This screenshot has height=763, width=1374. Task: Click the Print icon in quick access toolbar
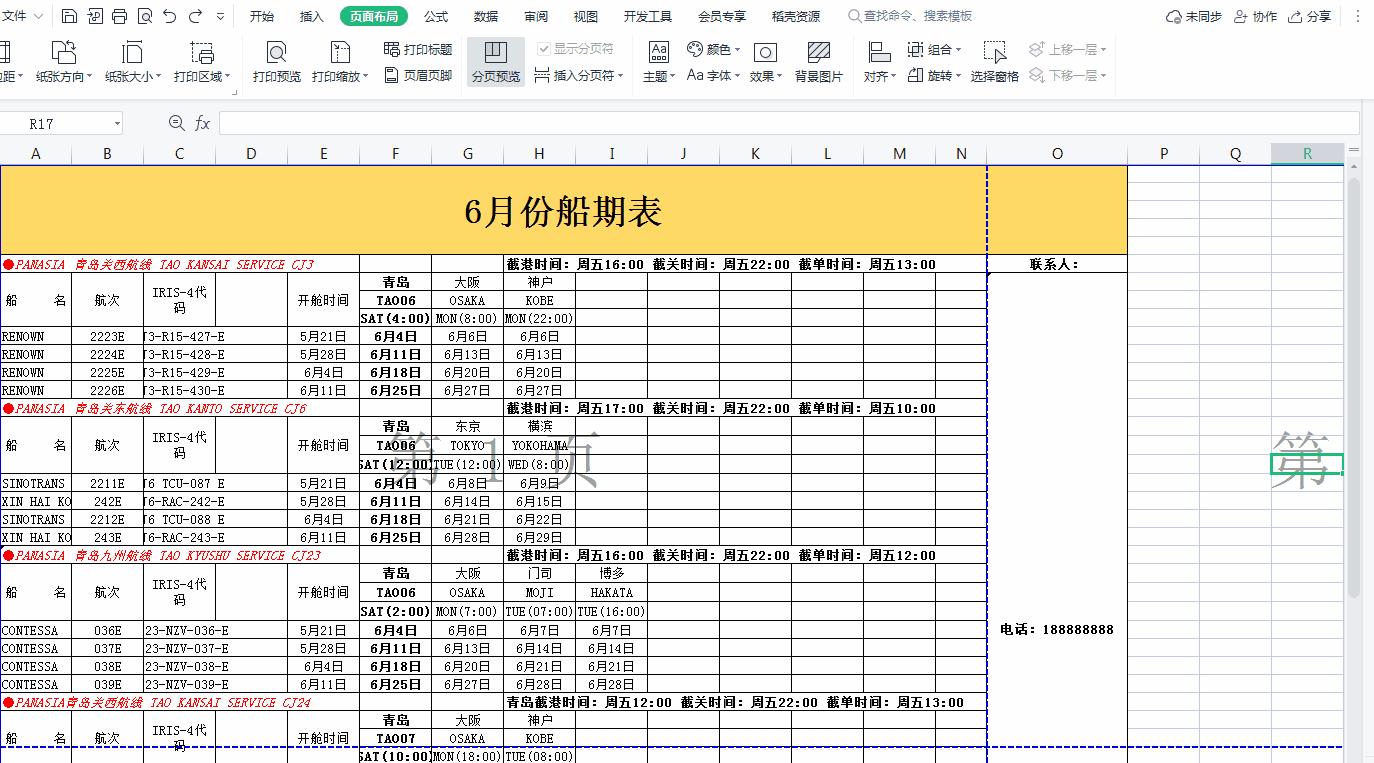pyautogui.click(x=119, y=15)
